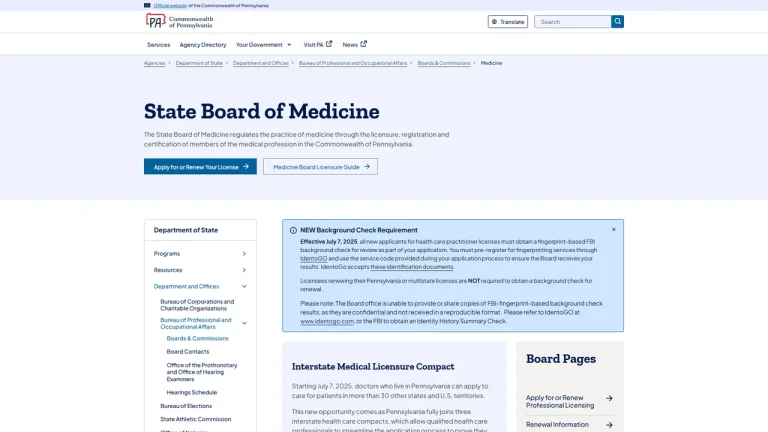
Task: Go to Department and Offices breadcrumb
Action: (261, 63)
